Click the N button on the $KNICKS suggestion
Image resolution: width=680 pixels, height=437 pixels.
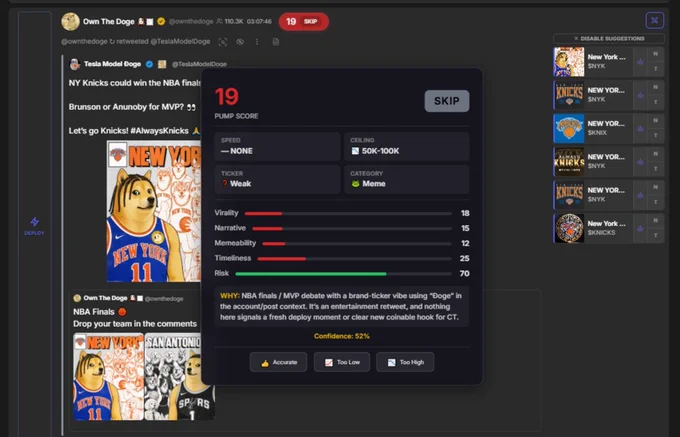655,221
